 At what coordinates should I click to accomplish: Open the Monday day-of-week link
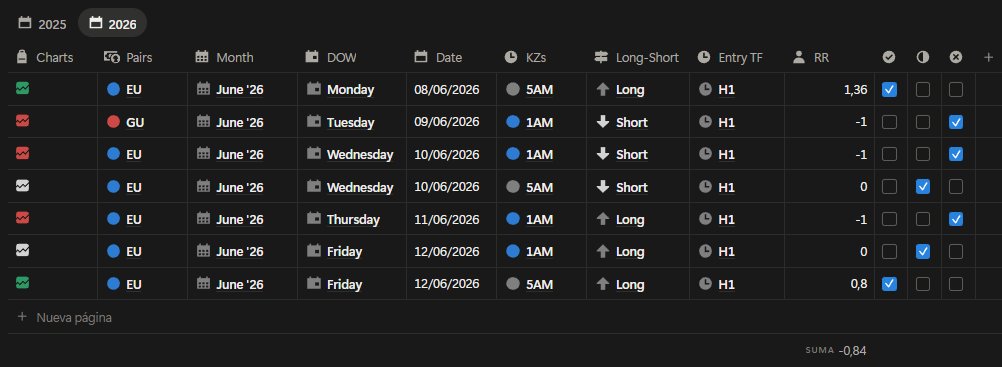point(350,90)
